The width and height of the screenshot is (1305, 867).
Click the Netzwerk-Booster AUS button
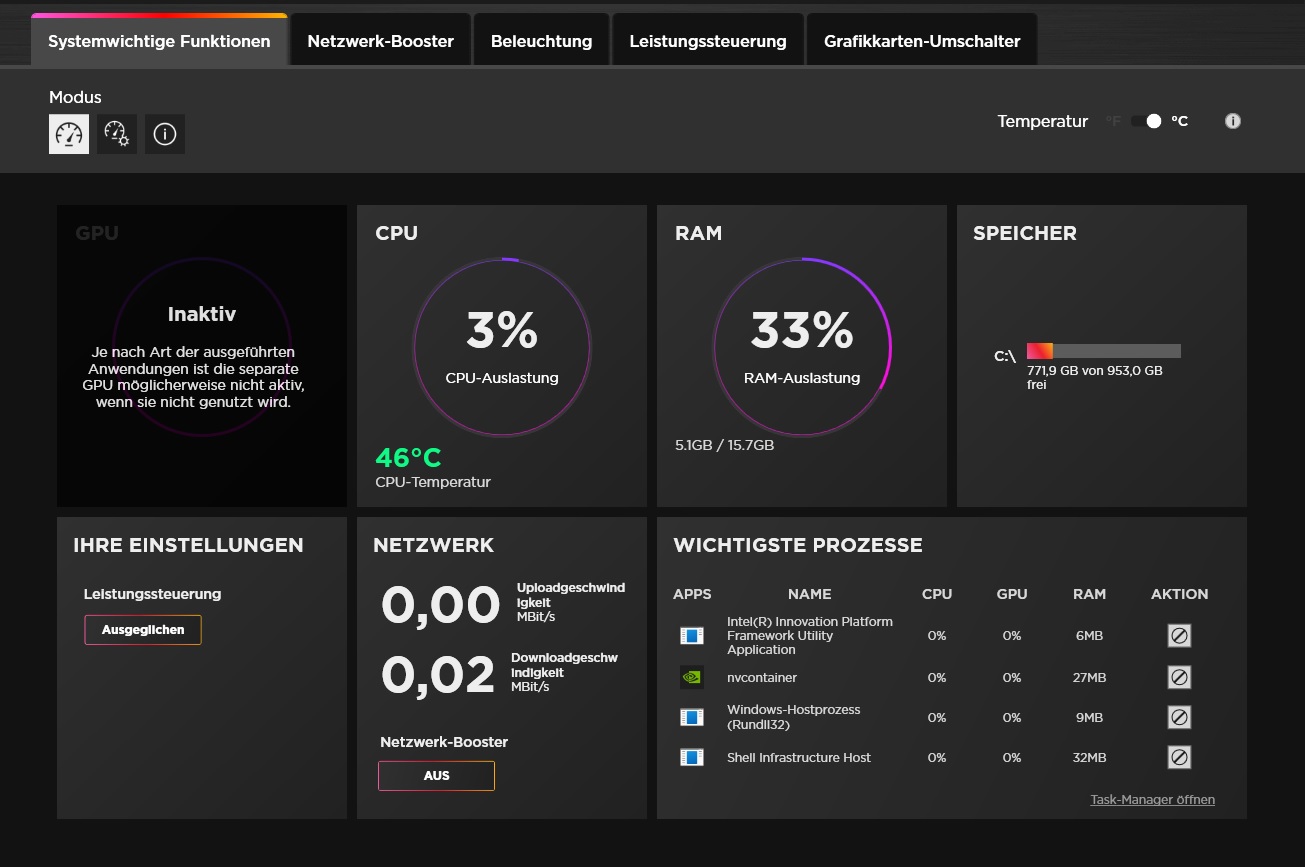tap(436, 776)
